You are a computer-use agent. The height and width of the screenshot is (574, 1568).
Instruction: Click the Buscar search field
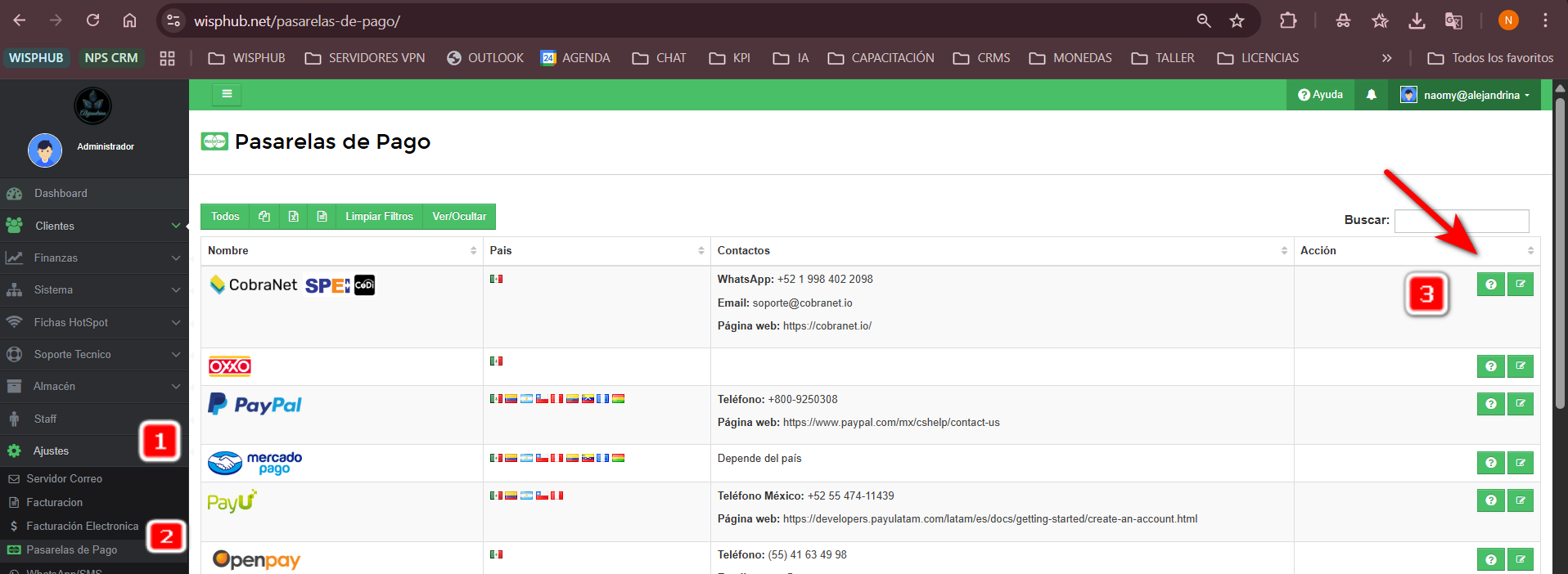(x=1461, y=221)
